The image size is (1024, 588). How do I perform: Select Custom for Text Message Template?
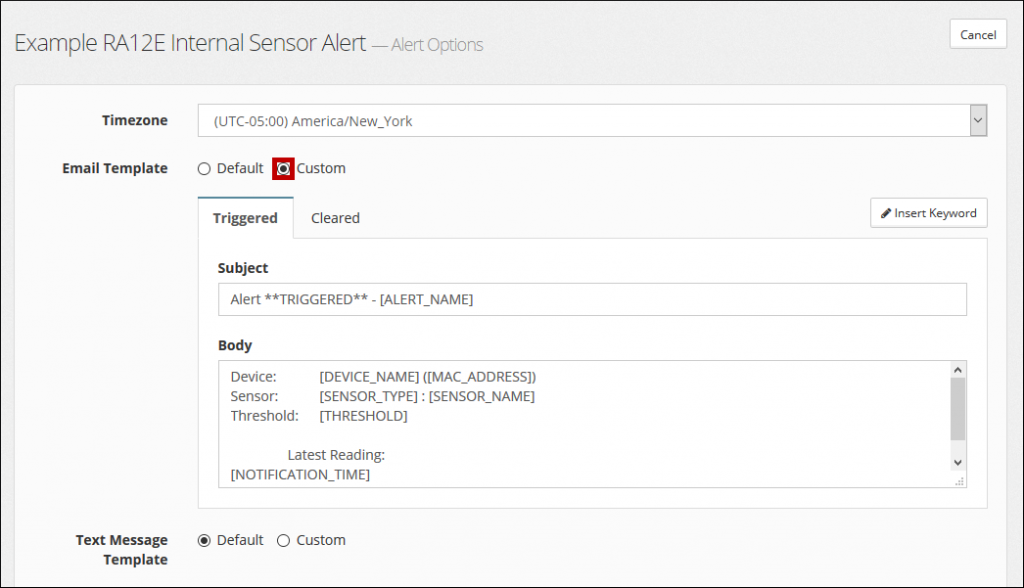pos(284,539)
